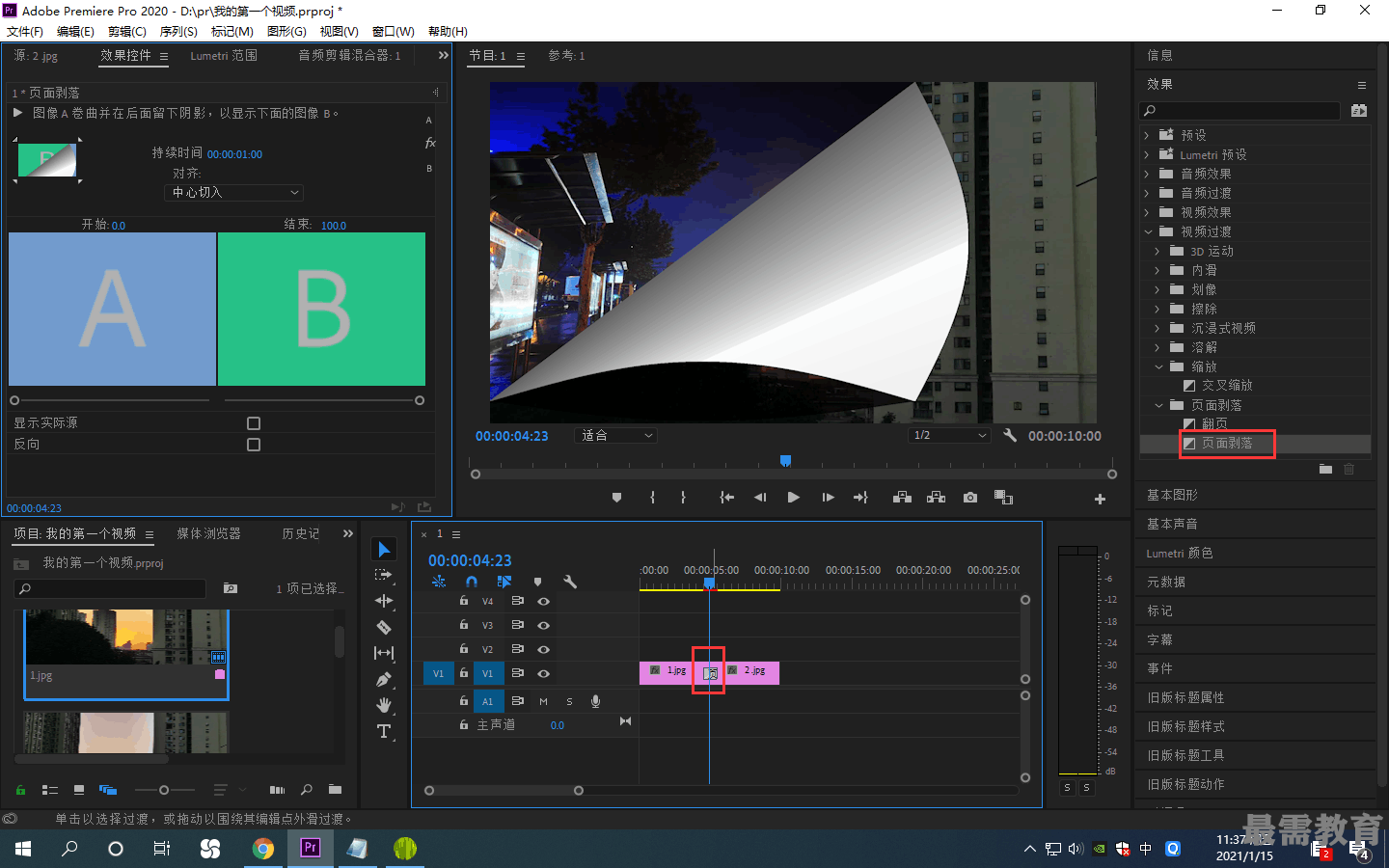The width and height of the screenshot is (1389, 868).
Task: Click the accelerated effects filter icon
Action: (1359, 111)
